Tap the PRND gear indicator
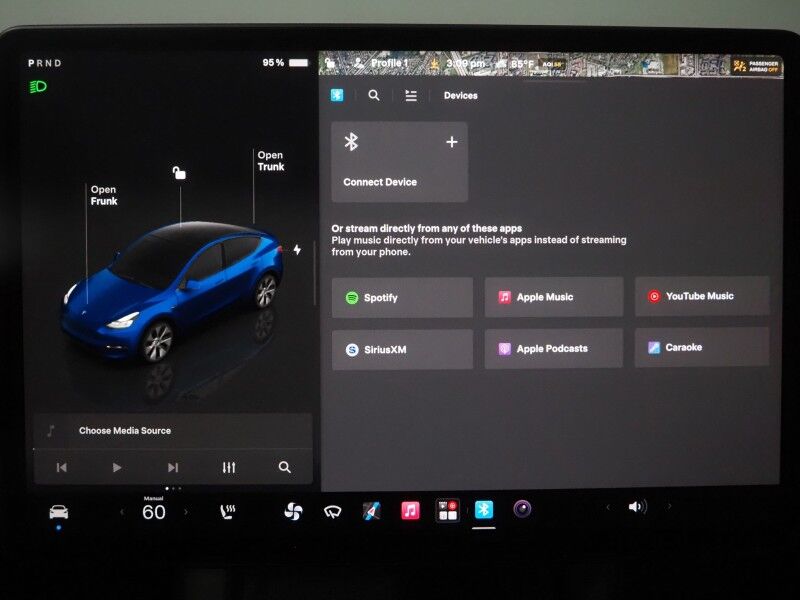Viewport: 800px width, 600px height. pos(45,63)
